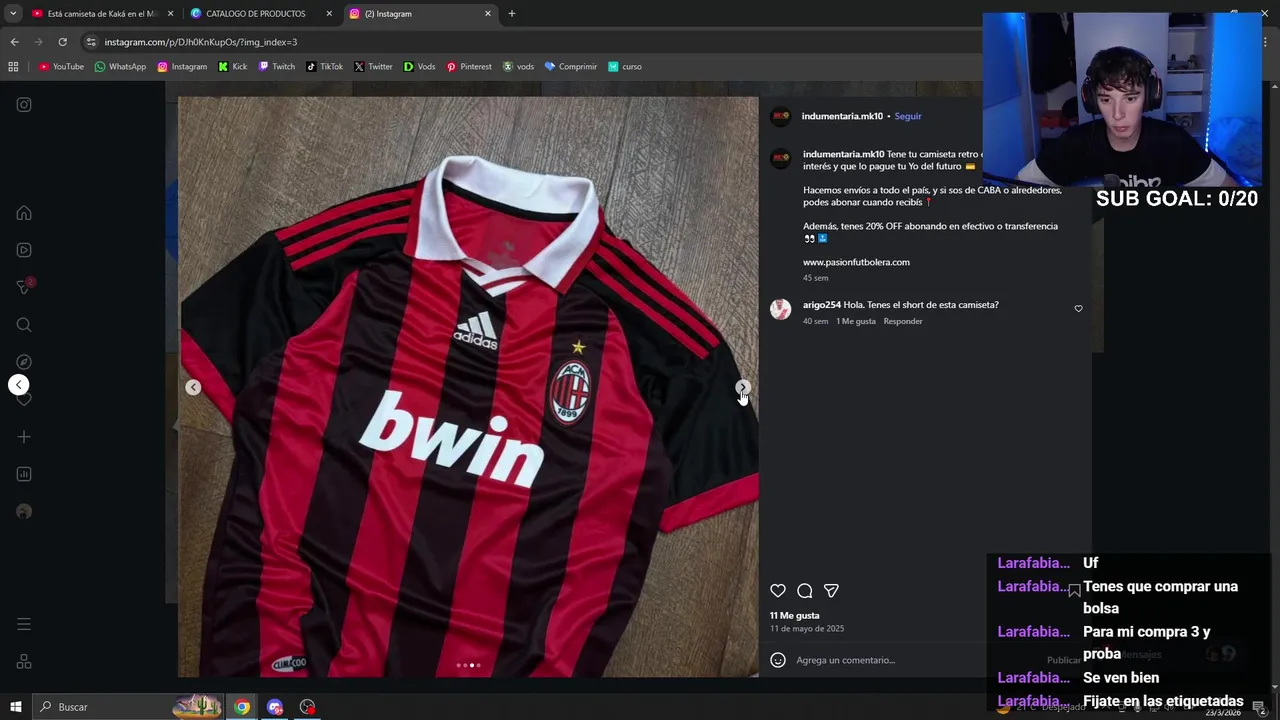Image resolution: width=1280 pixels, height=720 pixels.
Task: Open the icon below the hamburger menu
Action: click(24, 662)
